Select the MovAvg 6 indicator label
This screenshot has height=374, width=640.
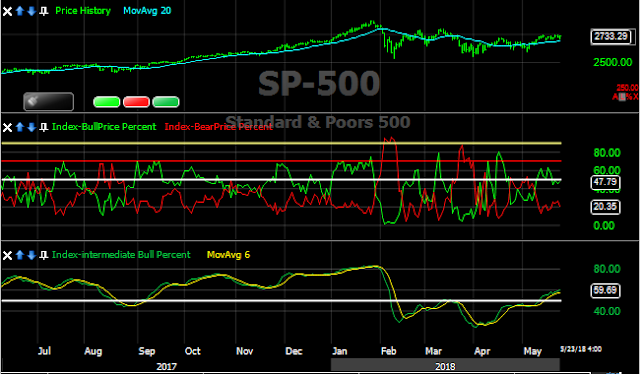click(x=228, y=255)
